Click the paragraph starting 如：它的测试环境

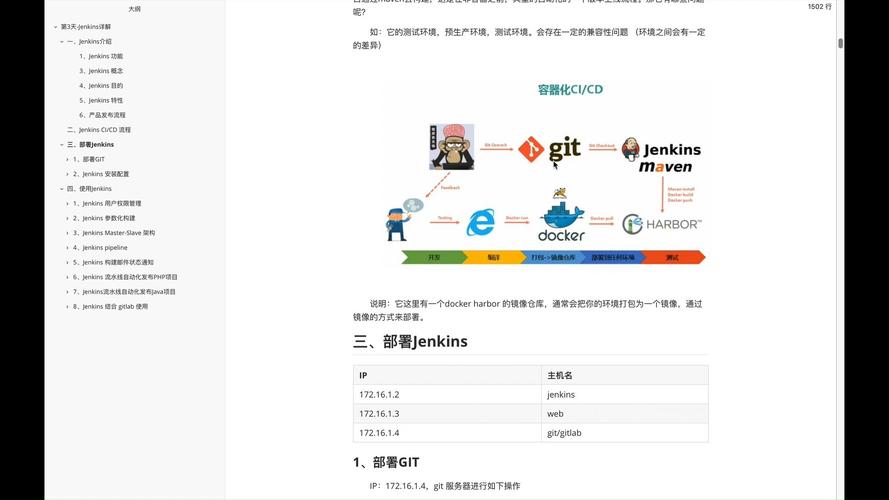pos(530,39)
